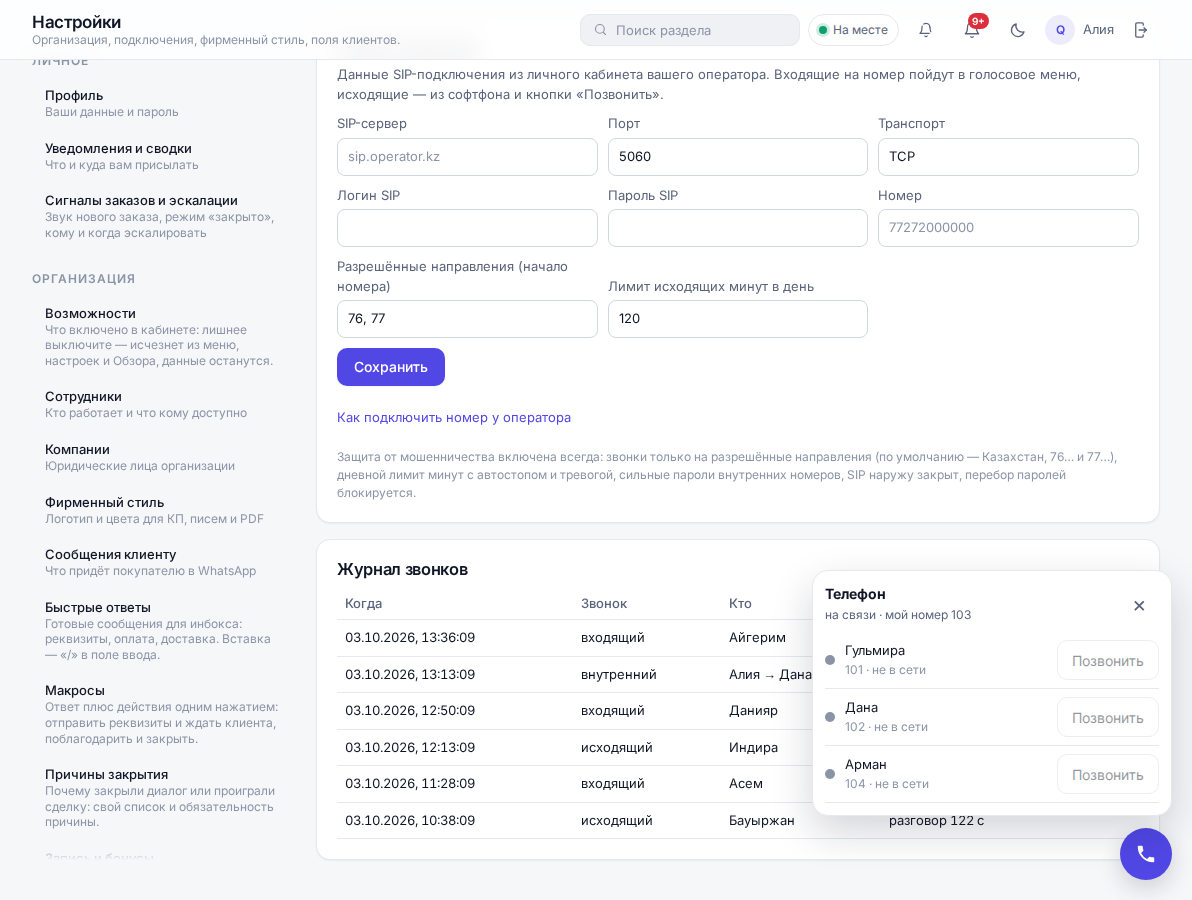Click the Сохранить button
1192x900 pixels.
[x=391, y=367]
